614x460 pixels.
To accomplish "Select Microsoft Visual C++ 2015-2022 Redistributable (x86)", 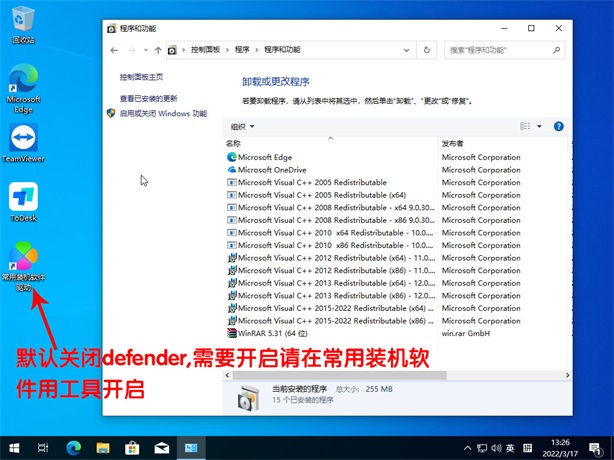I will tap(331, 321).
